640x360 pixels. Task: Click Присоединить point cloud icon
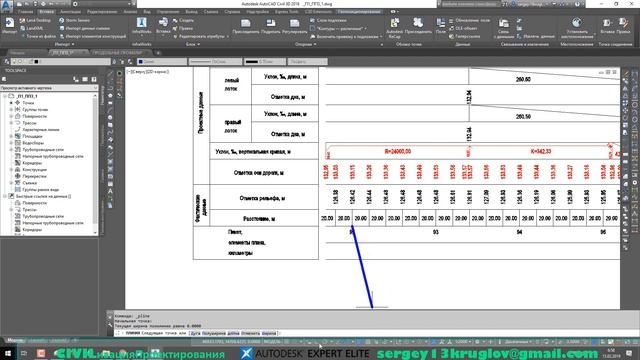point(418,23)
